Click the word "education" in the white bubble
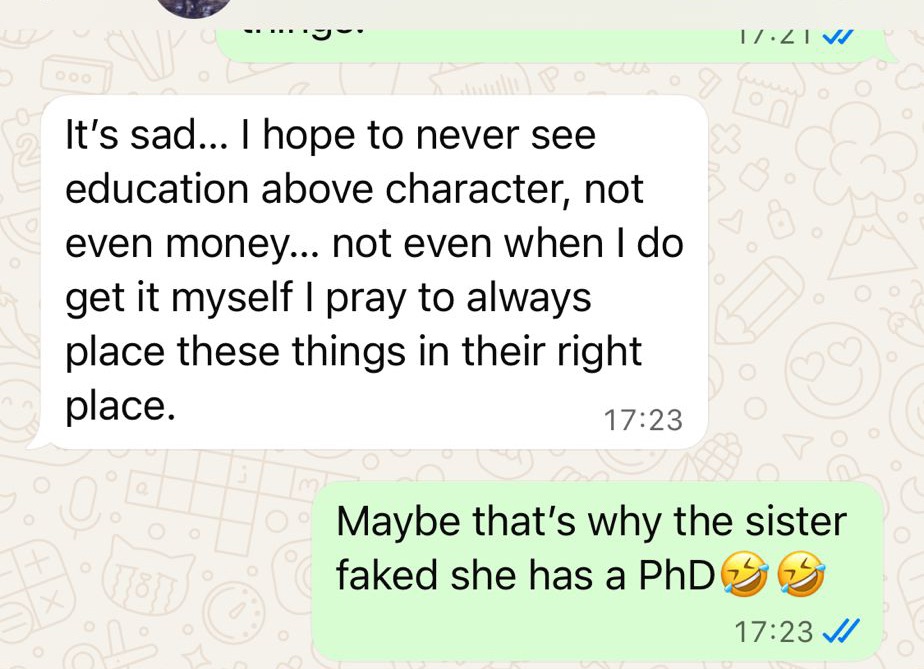The width and height of the screenshot is (924, 669). tap(157, 190)
